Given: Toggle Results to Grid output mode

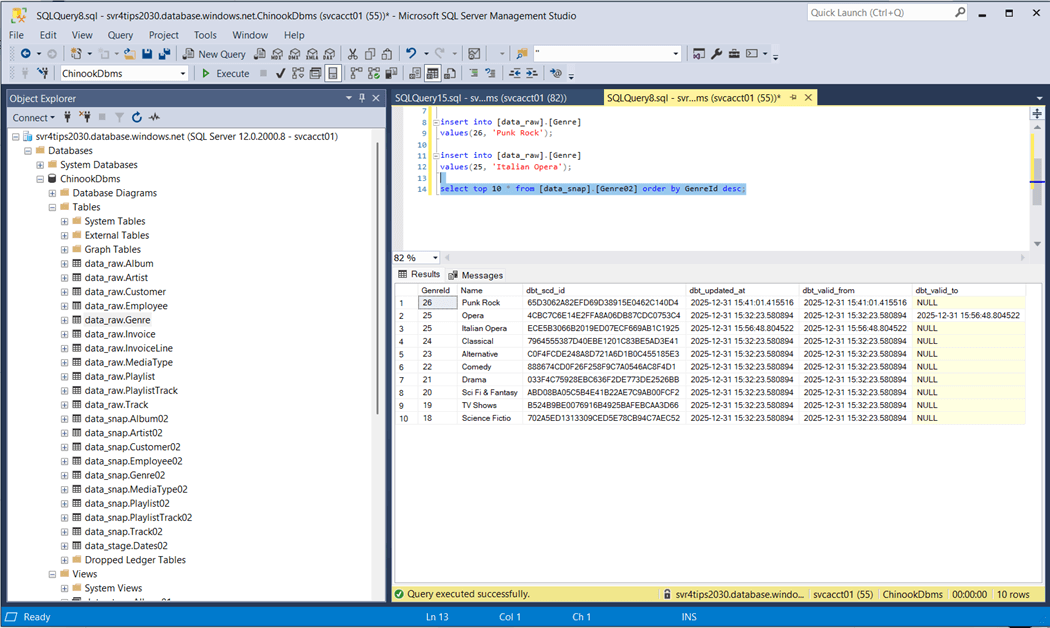Looking at the screenshot, I should coord(433,73).
